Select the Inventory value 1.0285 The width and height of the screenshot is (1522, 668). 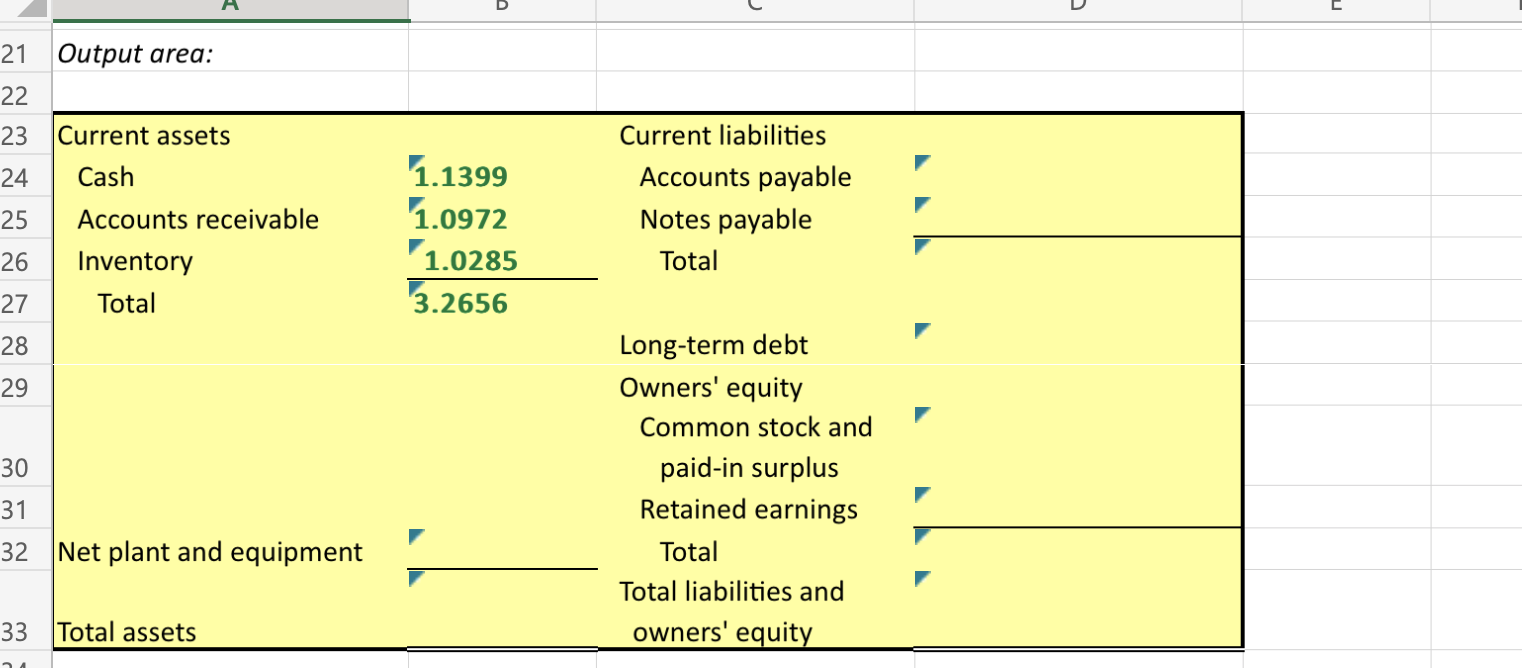click(502, 260)
